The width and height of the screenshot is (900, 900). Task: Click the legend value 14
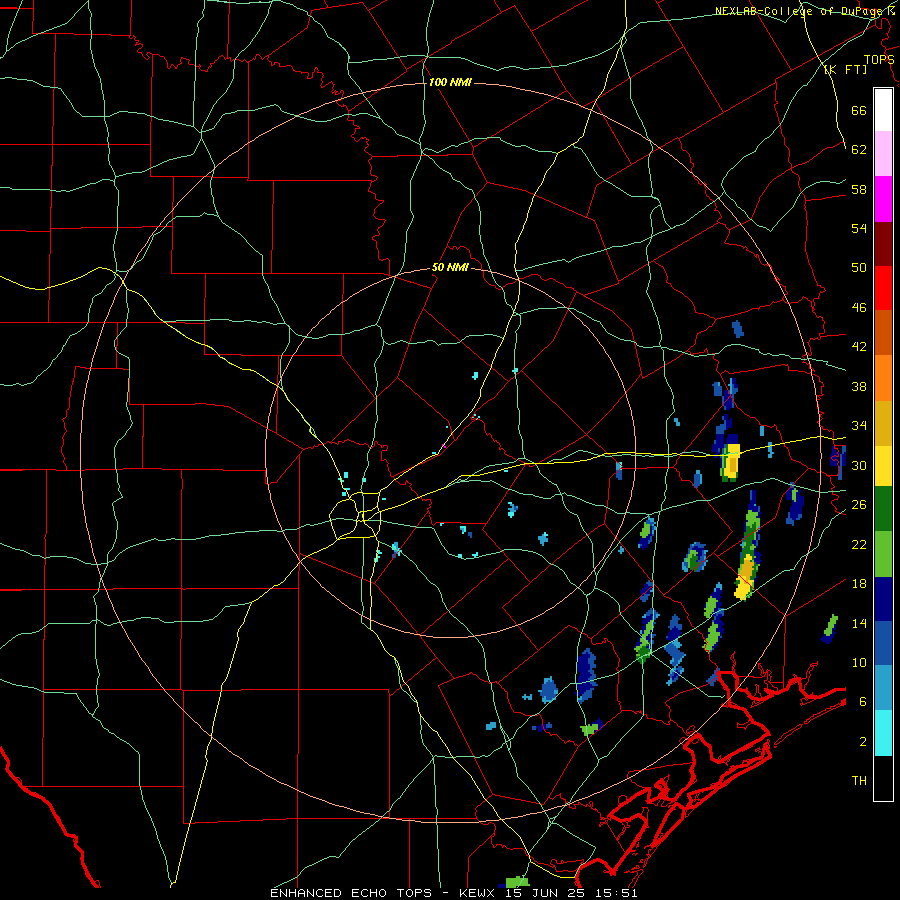click(x=859, y=623)
